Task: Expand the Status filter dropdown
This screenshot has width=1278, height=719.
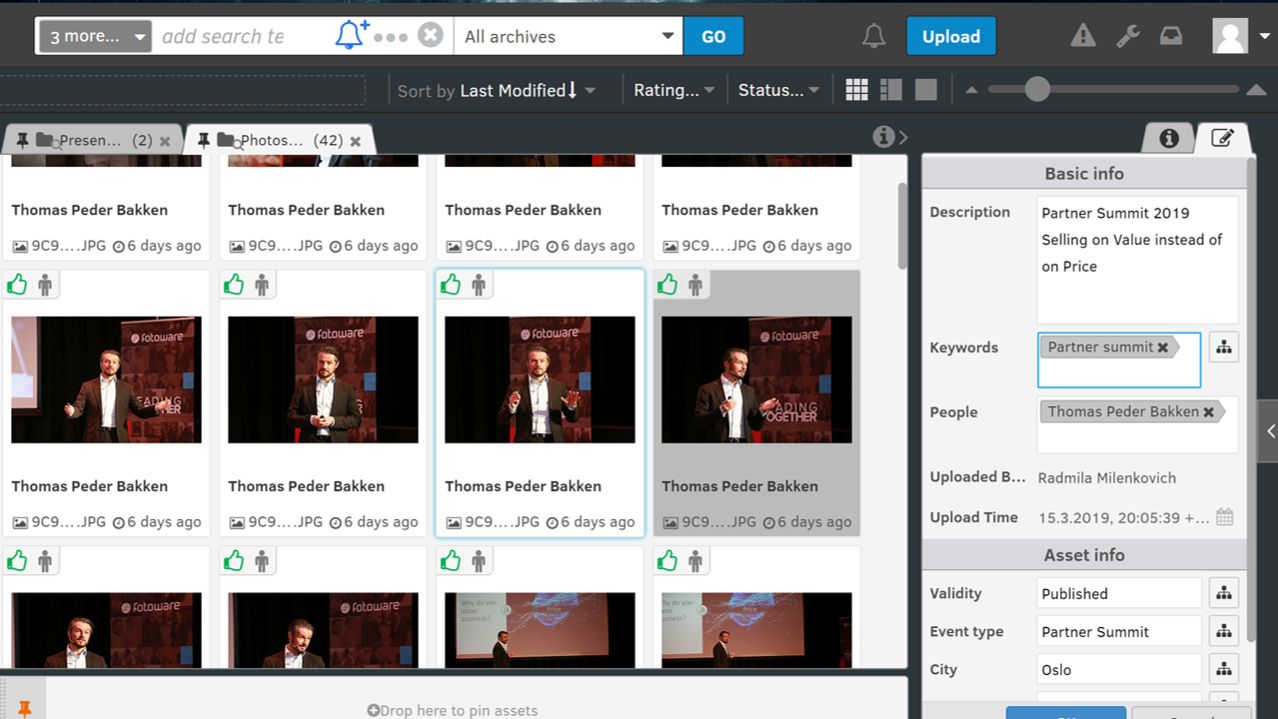Action: coord(778,90)
